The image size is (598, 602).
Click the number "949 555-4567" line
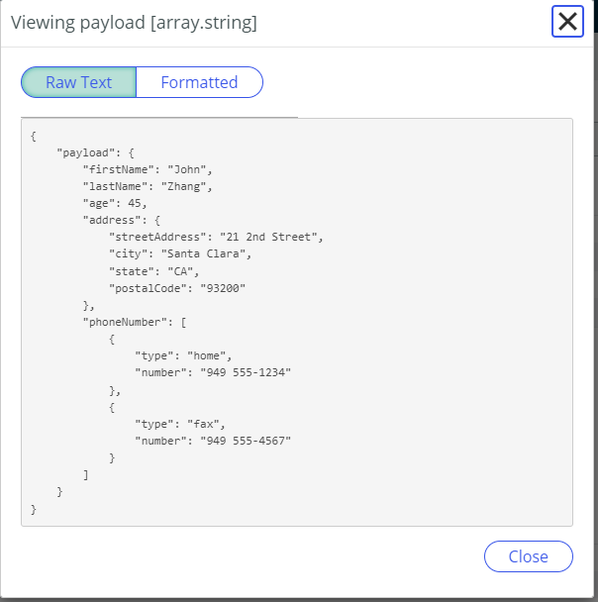click(213, 441)
